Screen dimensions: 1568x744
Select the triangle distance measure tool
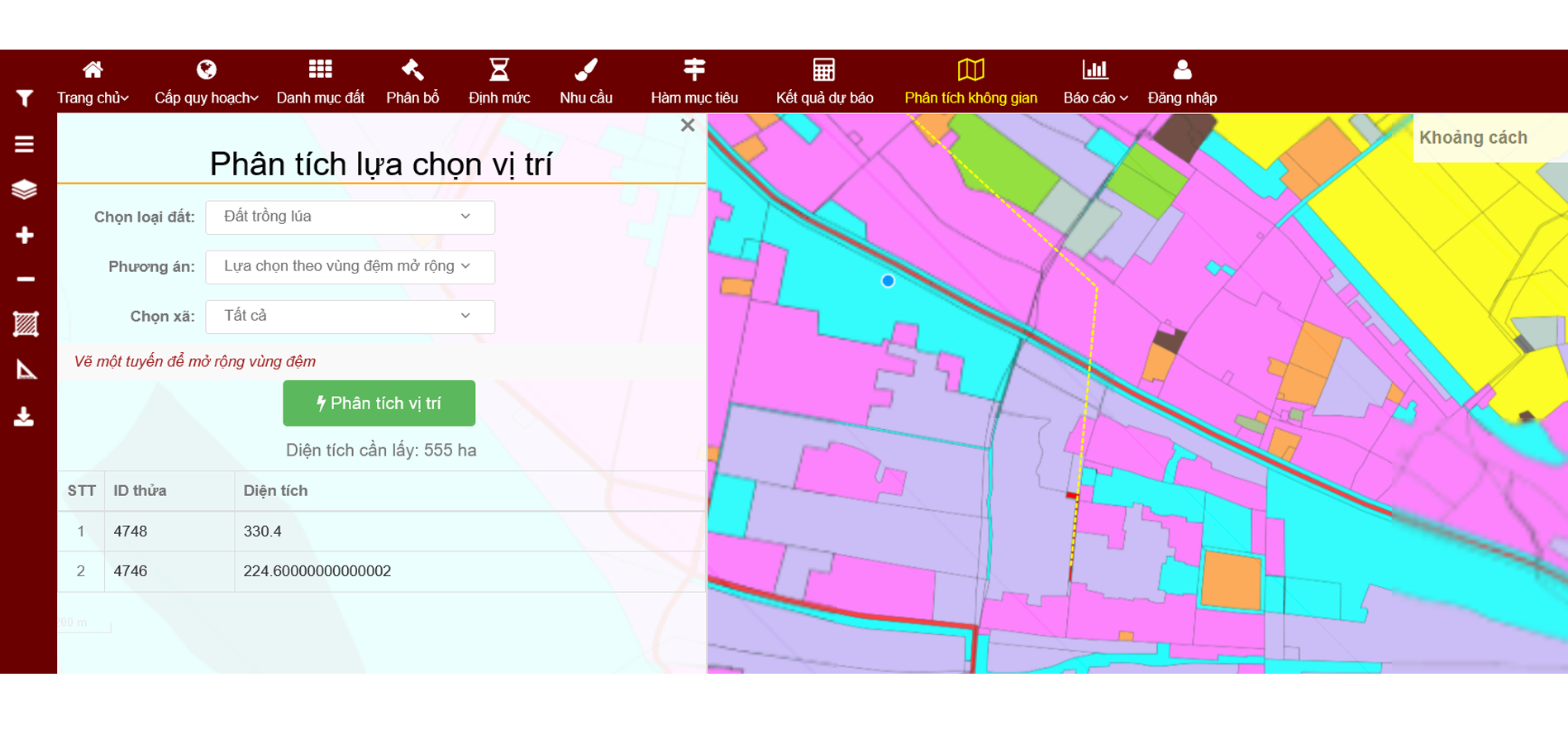tap(25, 370)
